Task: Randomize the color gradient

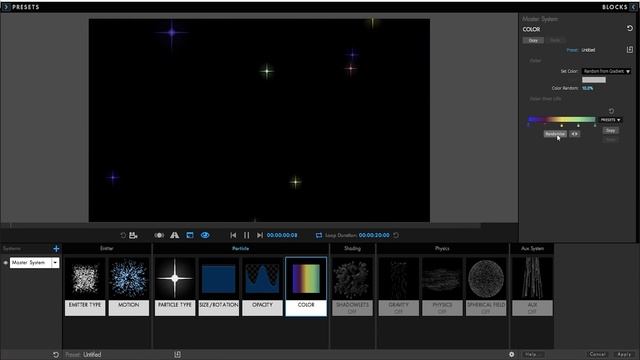Action: [555, 134]
